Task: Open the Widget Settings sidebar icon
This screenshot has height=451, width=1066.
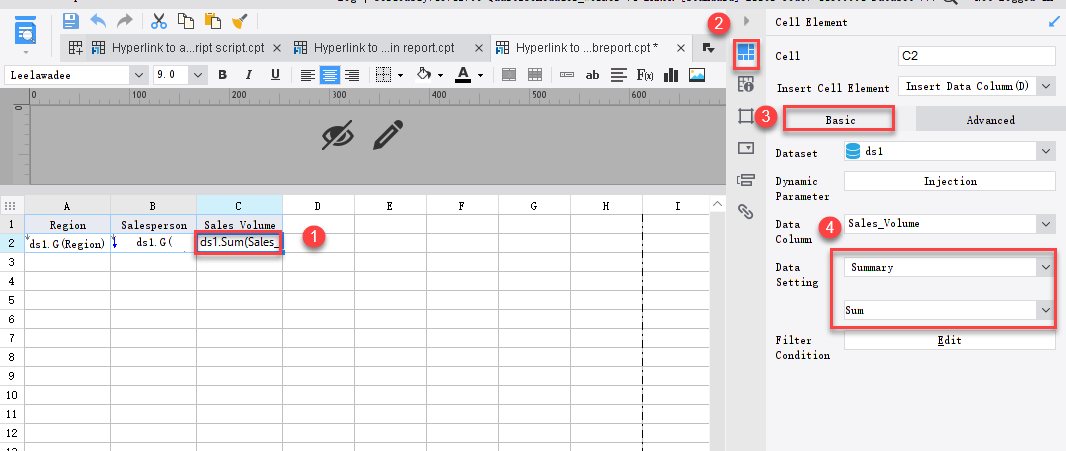Action: pyautogui.click(x=746, y=148)
